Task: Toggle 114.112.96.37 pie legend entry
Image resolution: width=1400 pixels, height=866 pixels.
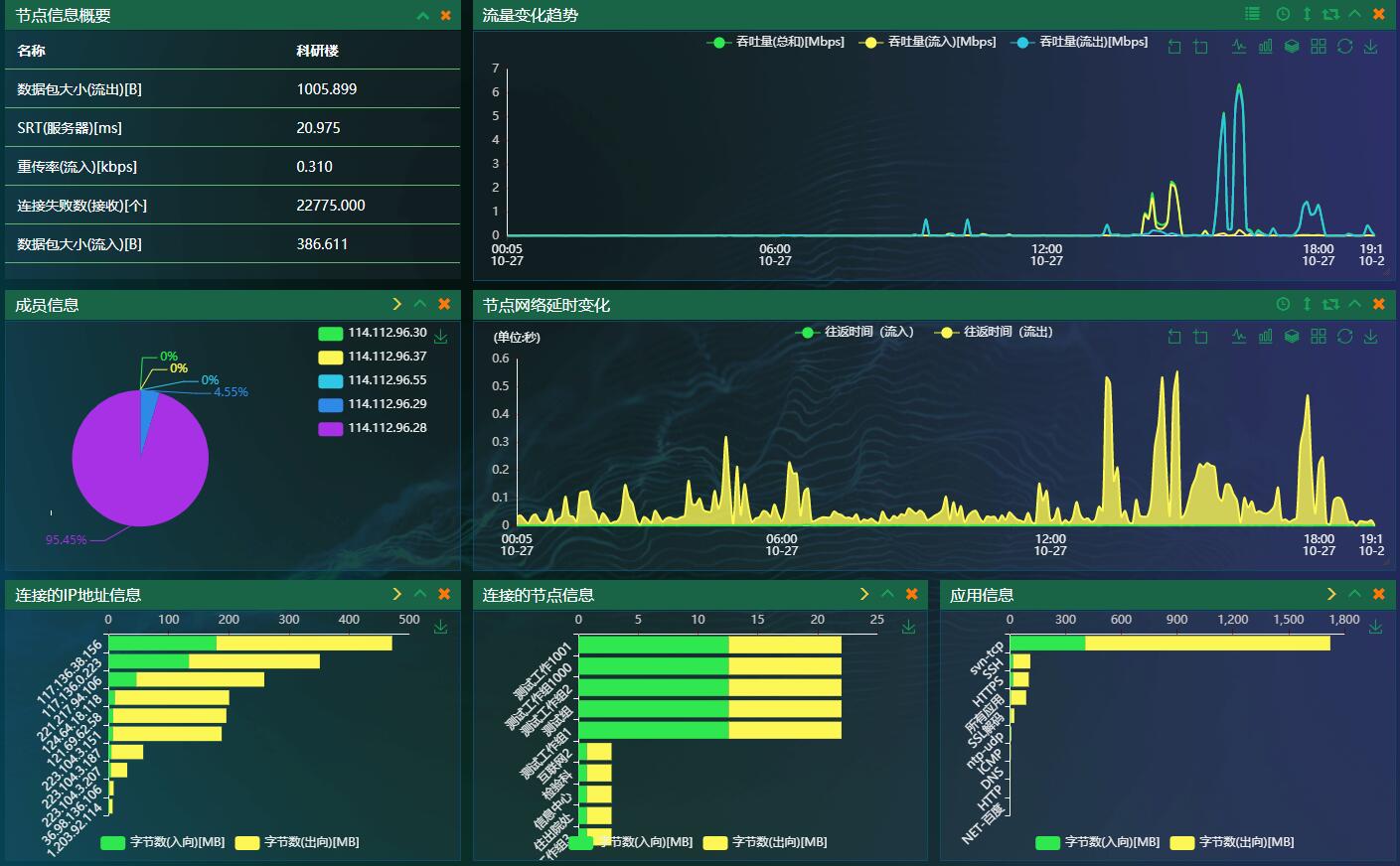Action: click(x=373, y=357)
